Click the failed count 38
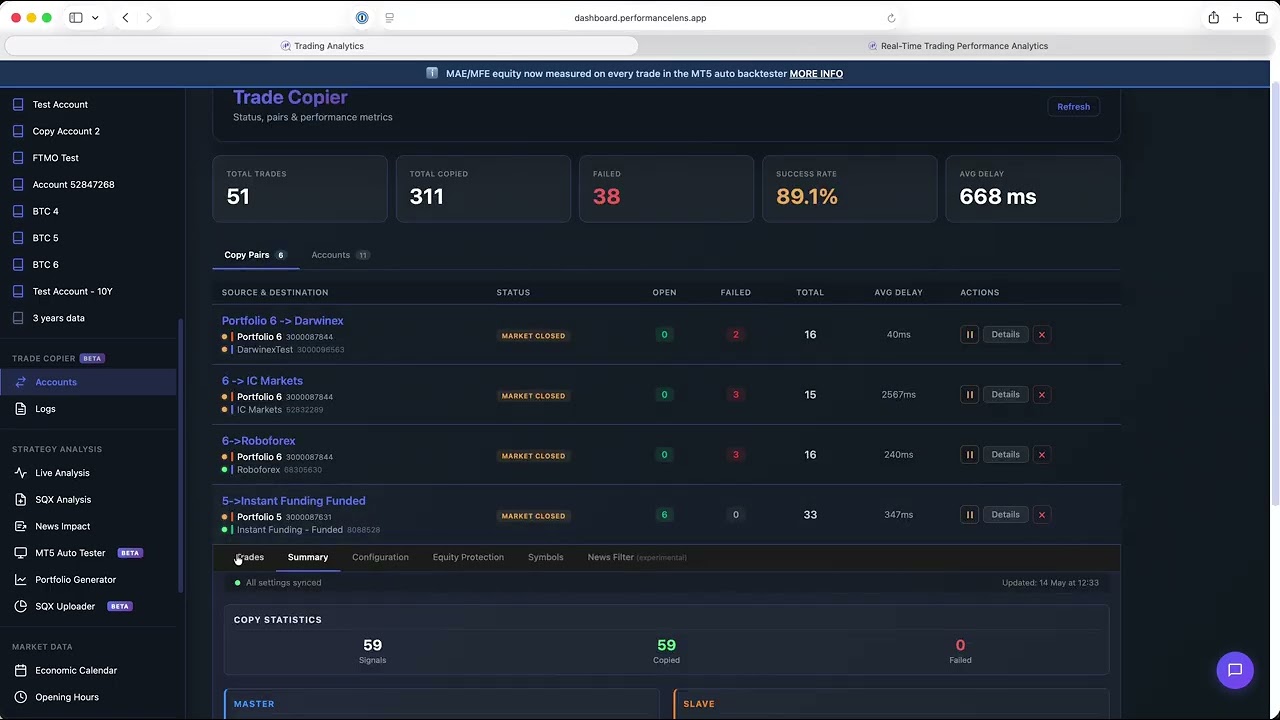 (x=606, y=197)
